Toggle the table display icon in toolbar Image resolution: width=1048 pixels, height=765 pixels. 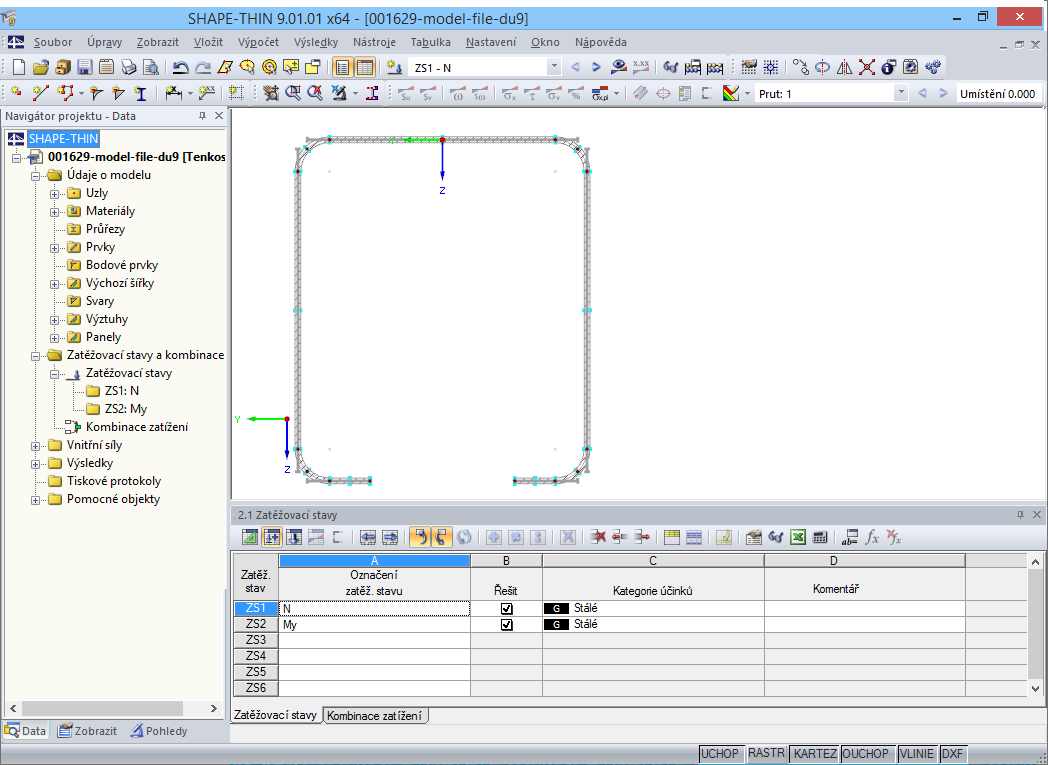(365, 67)
